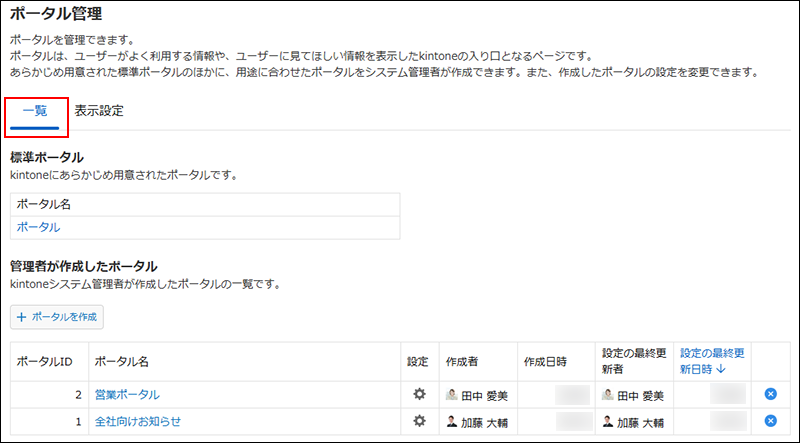Image resolution: width=800 pixels, height=443 pixels.
Task: Open the standard ポータル link
Action: click(38, 227)
